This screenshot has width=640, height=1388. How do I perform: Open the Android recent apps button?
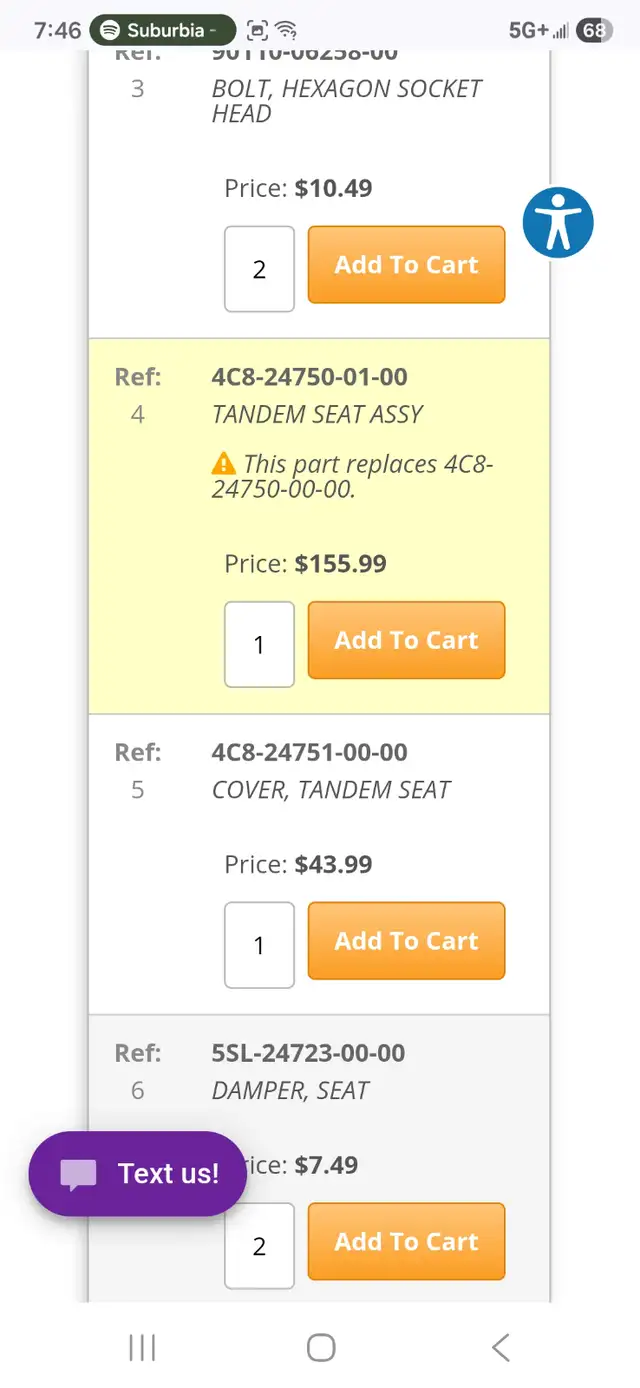(x=142, y=1347)
